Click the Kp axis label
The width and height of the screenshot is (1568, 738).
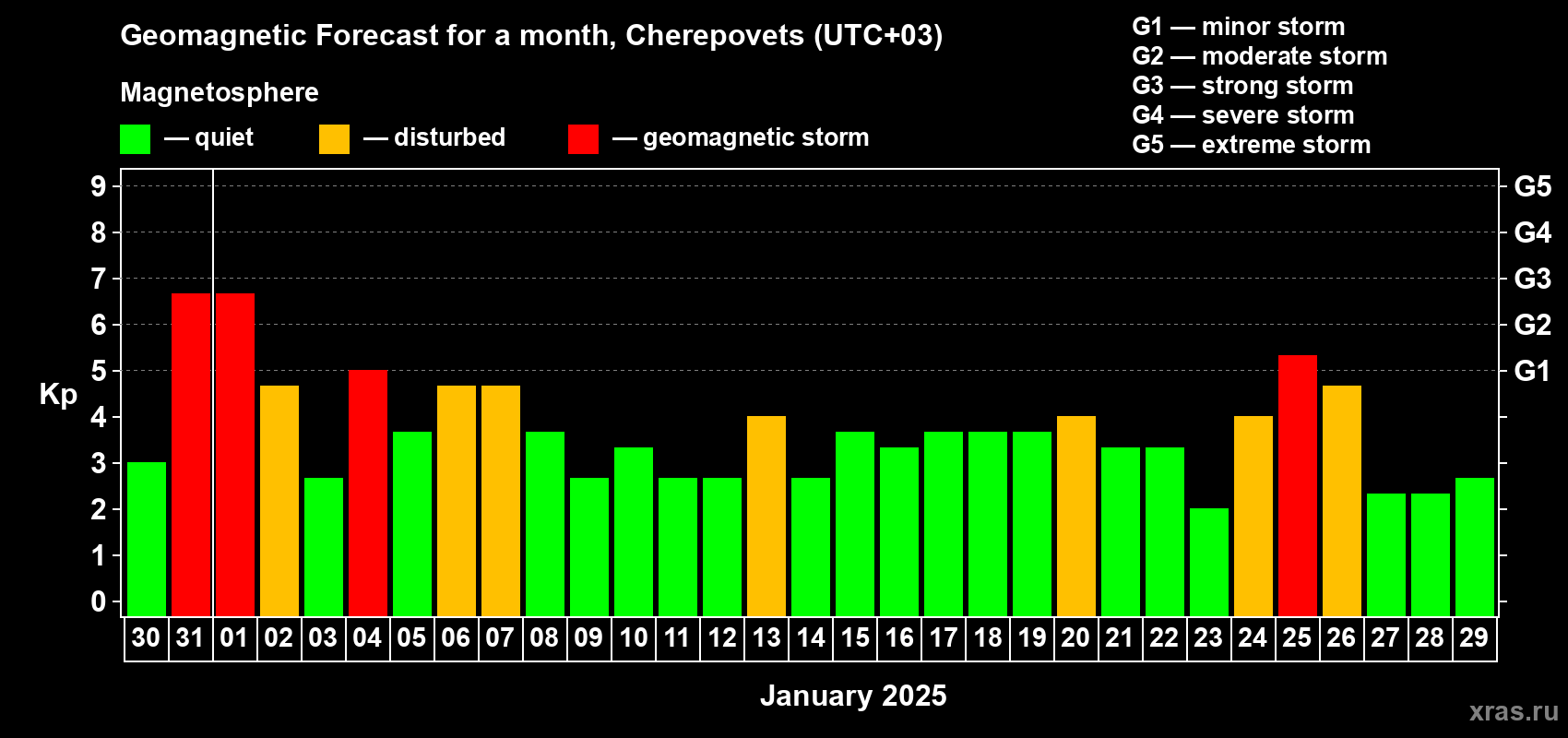[x=58, y=395]
